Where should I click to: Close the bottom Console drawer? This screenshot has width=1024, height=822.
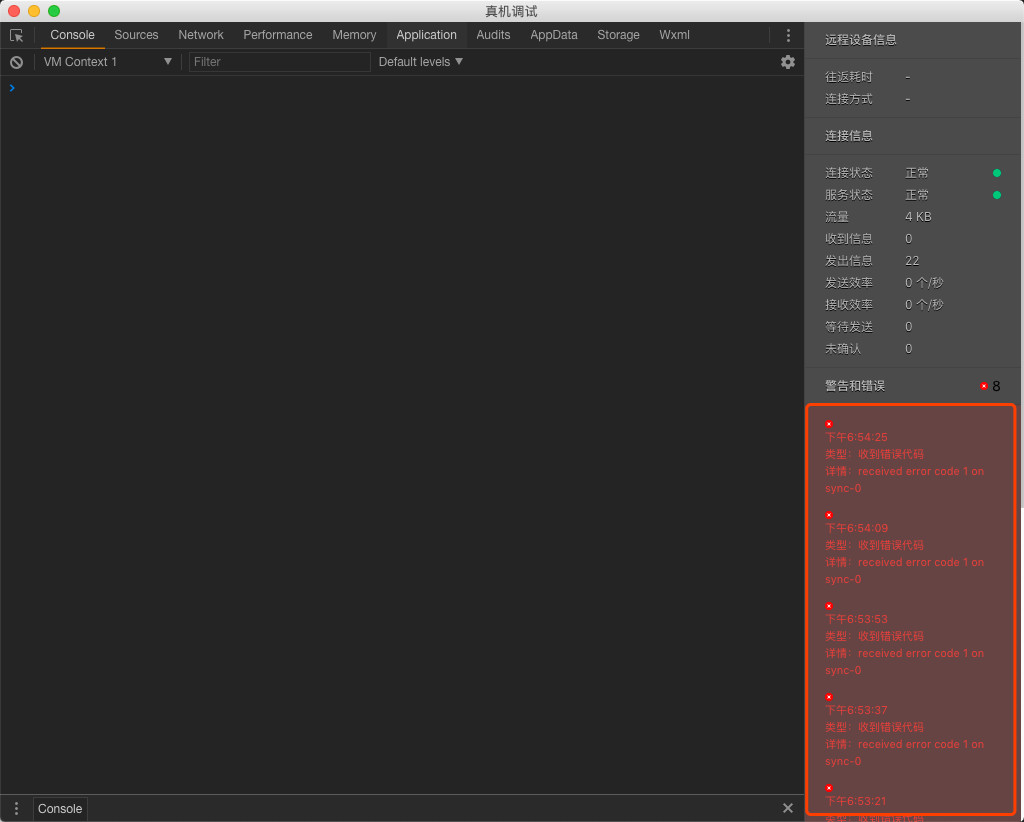point(788,808)
